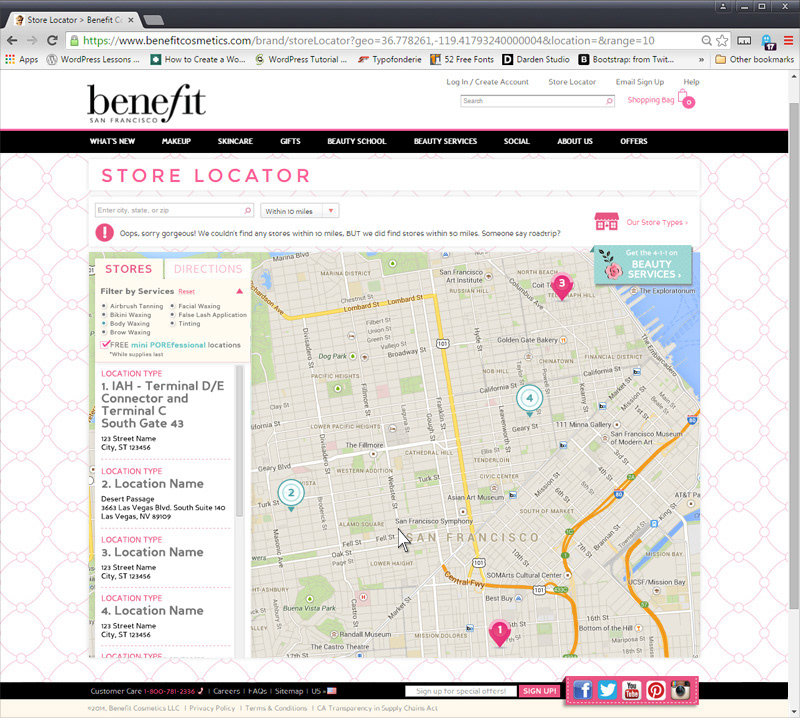Click the store types pink shop icon

[607, 221]
